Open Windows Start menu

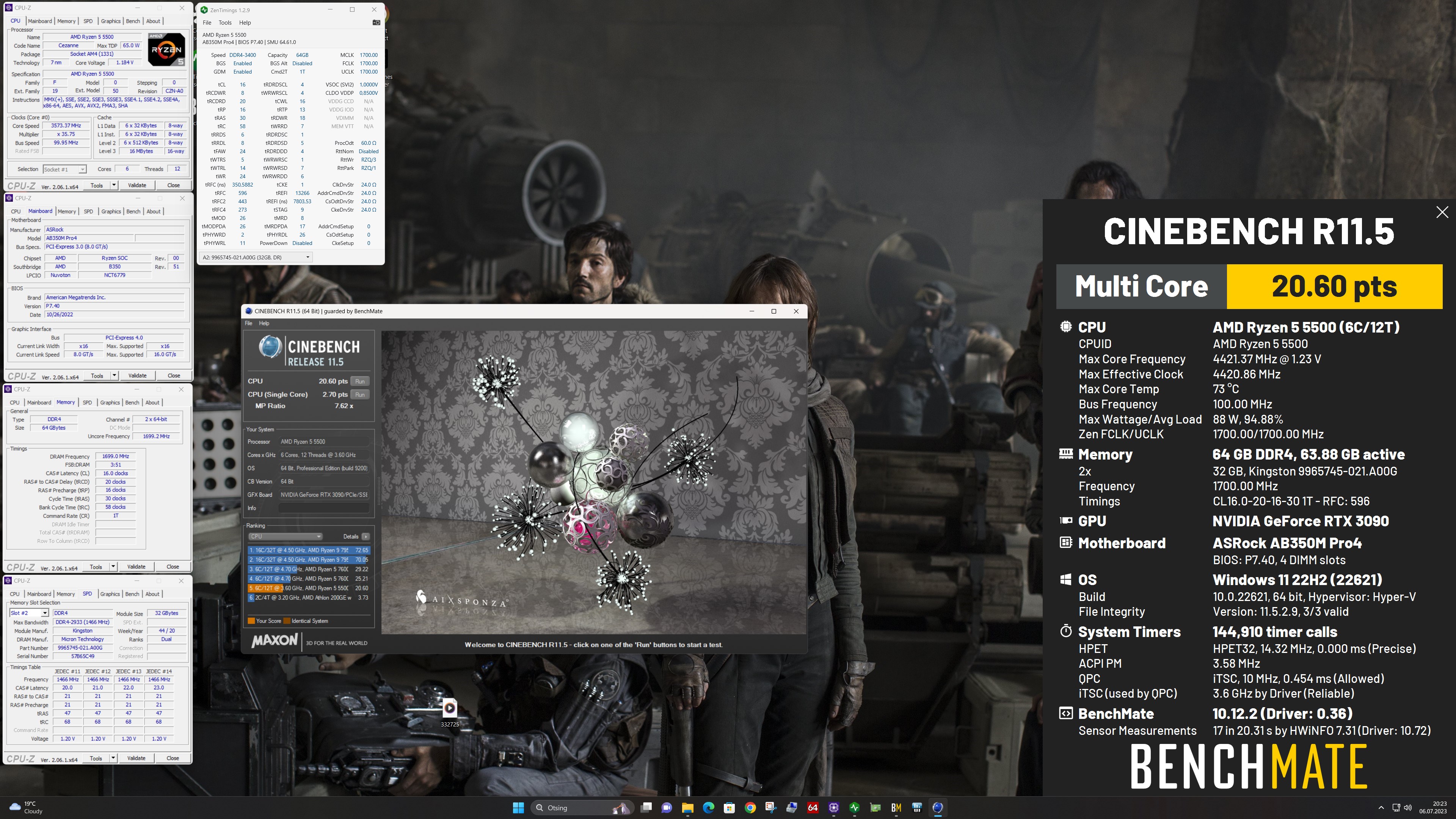pyautogui.click(x=518, y=808)
